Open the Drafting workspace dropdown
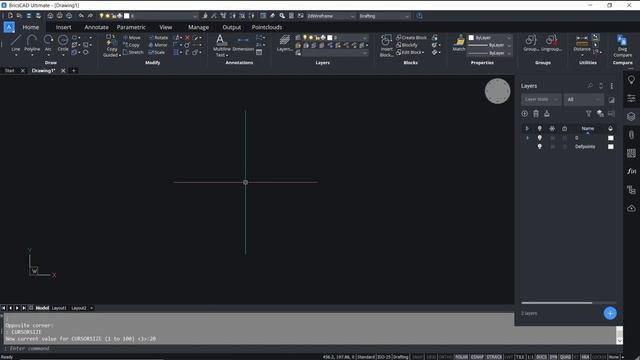The image size is (640, 360). tap(384, 16)
